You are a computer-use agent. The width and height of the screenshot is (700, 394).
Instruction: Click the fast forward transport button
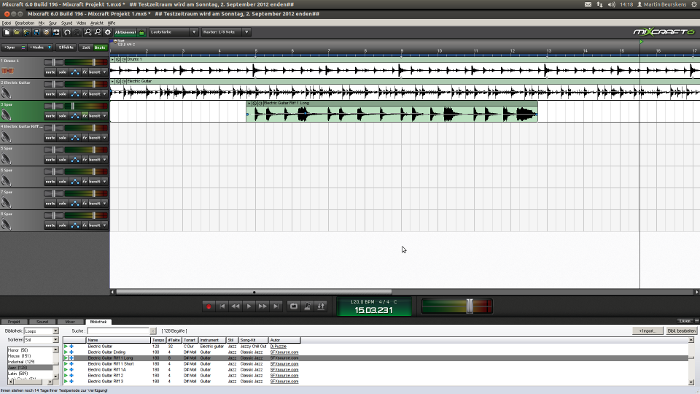pyautogui.click(x=262, y=306)
